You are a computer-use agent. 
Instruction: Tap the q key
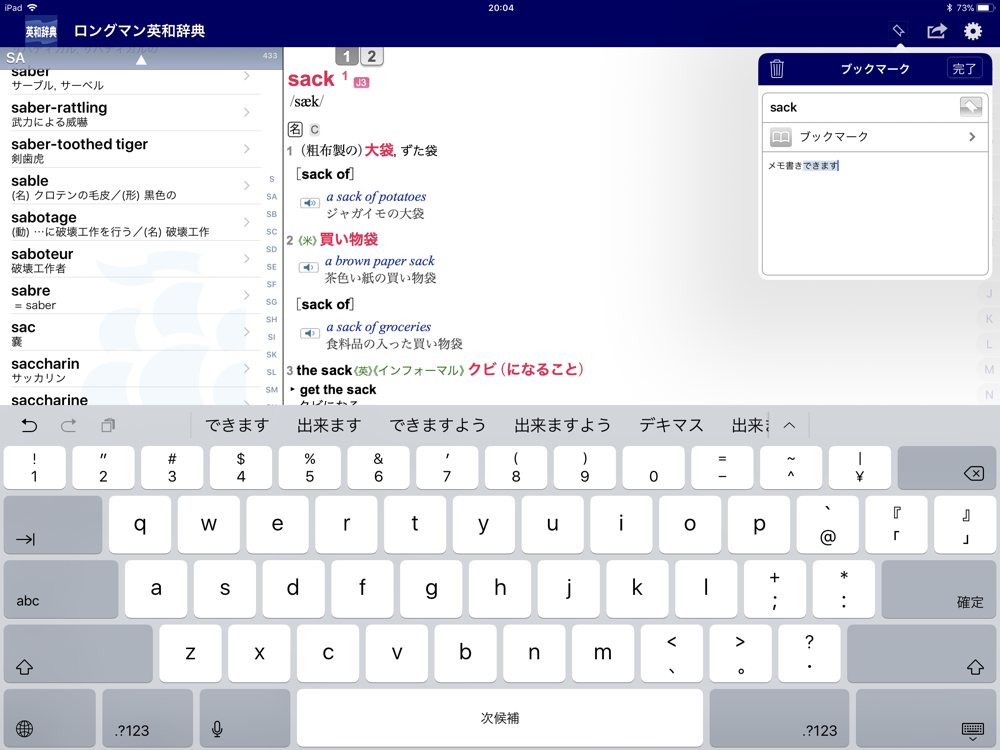(x=140, y=525)
